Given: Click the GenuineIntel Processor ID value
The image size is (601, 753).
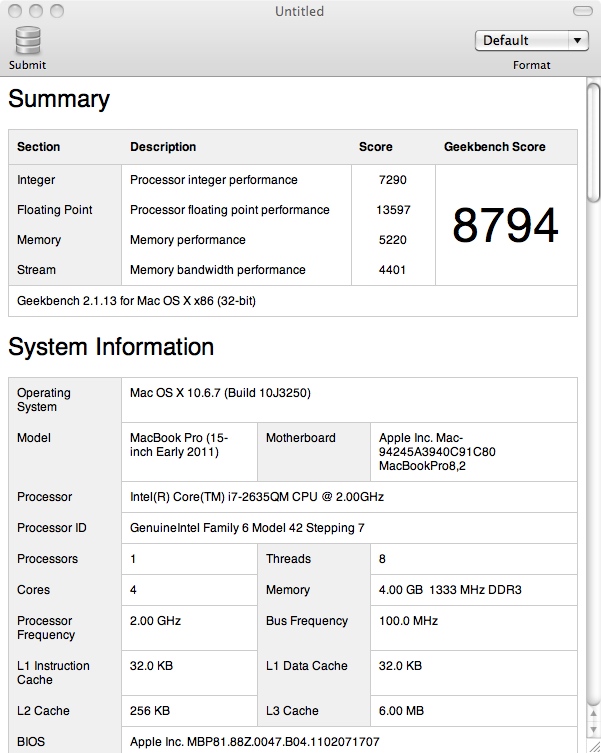Looking at the screenshot, I should point(247,528).
